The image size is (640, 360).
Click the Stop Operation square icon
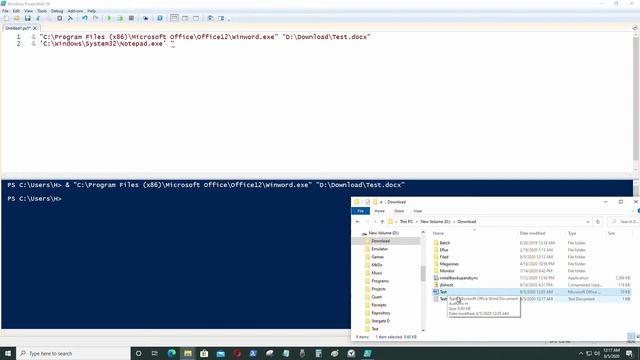(131, 18)
